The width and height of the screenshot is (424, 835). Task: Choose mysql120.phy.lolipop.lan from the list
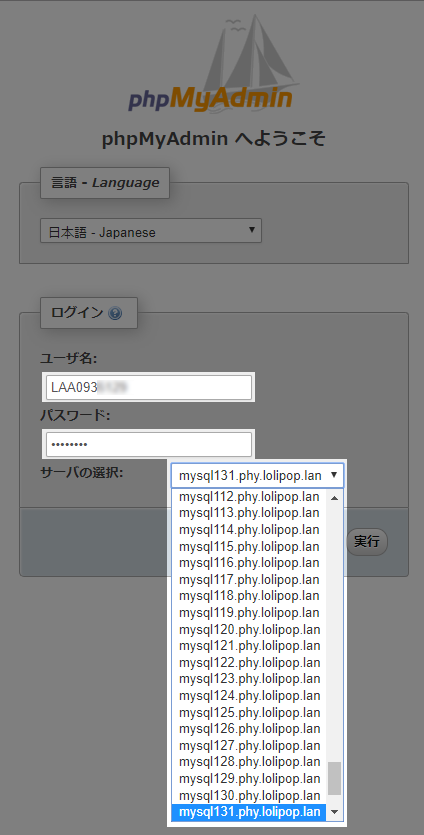coord(249,629)
